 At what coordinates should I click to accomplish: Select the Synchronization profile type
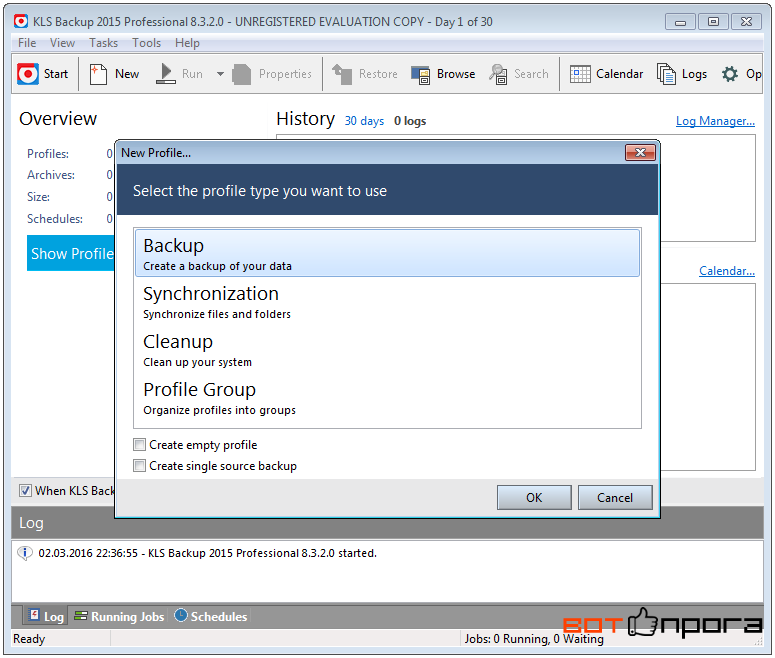pyautogui.click(x=387, y=302)
